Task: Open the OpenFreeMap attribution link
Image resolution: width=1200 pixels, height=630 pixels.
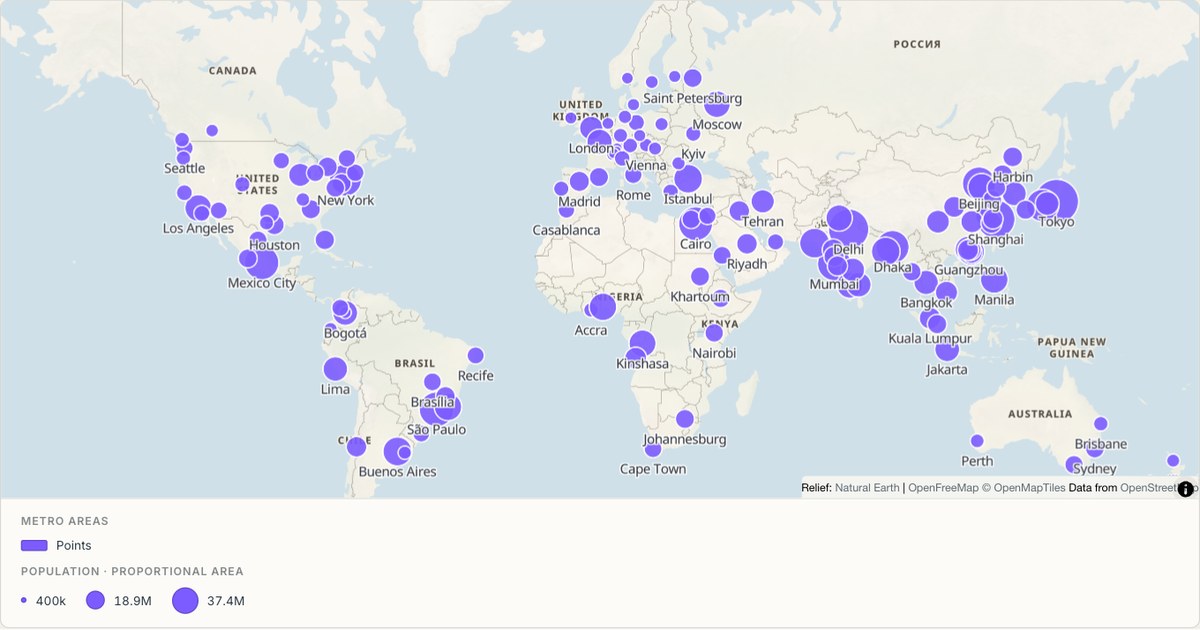Action: (943, 488)
